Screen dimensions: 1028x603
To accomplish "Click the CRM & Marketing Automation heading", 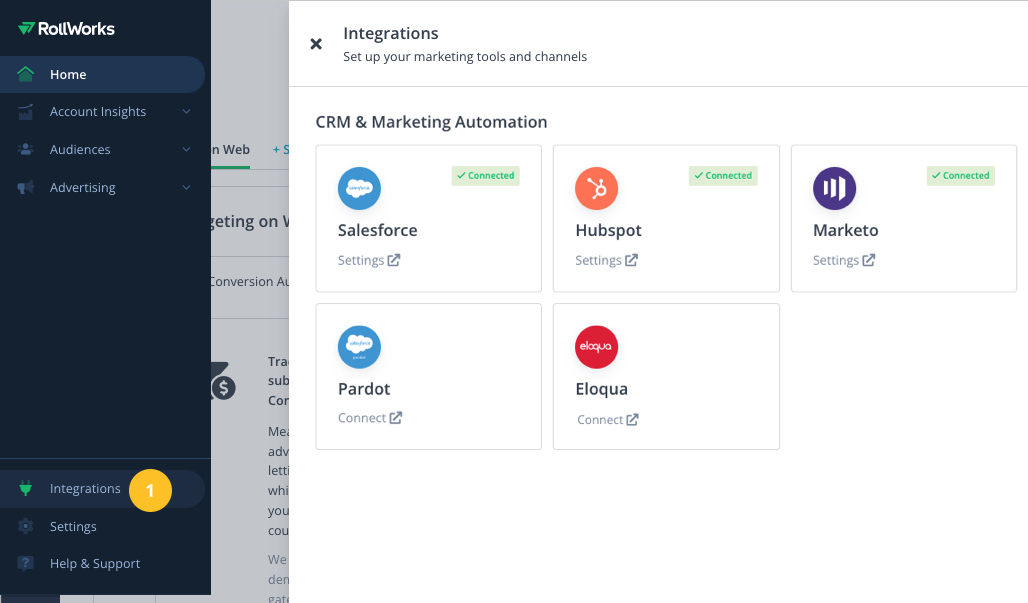I will coord(431,122).
